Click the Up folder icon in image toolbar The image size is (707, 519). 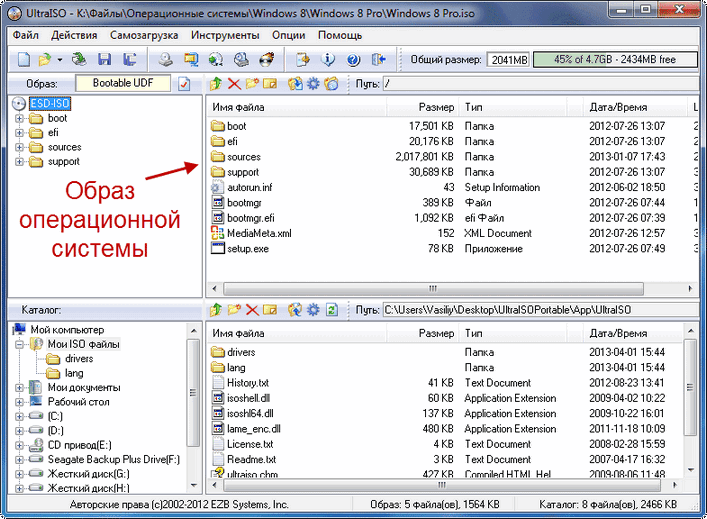click(x=216, y=84)
